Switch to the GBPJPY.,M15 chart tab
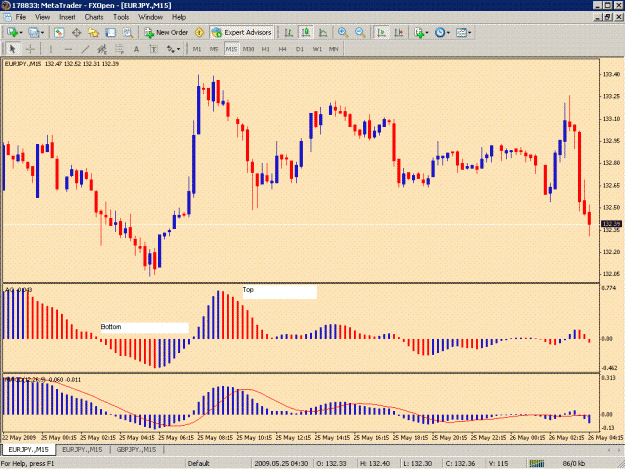This screenshot has height=469, width=625. pos(136,449)
